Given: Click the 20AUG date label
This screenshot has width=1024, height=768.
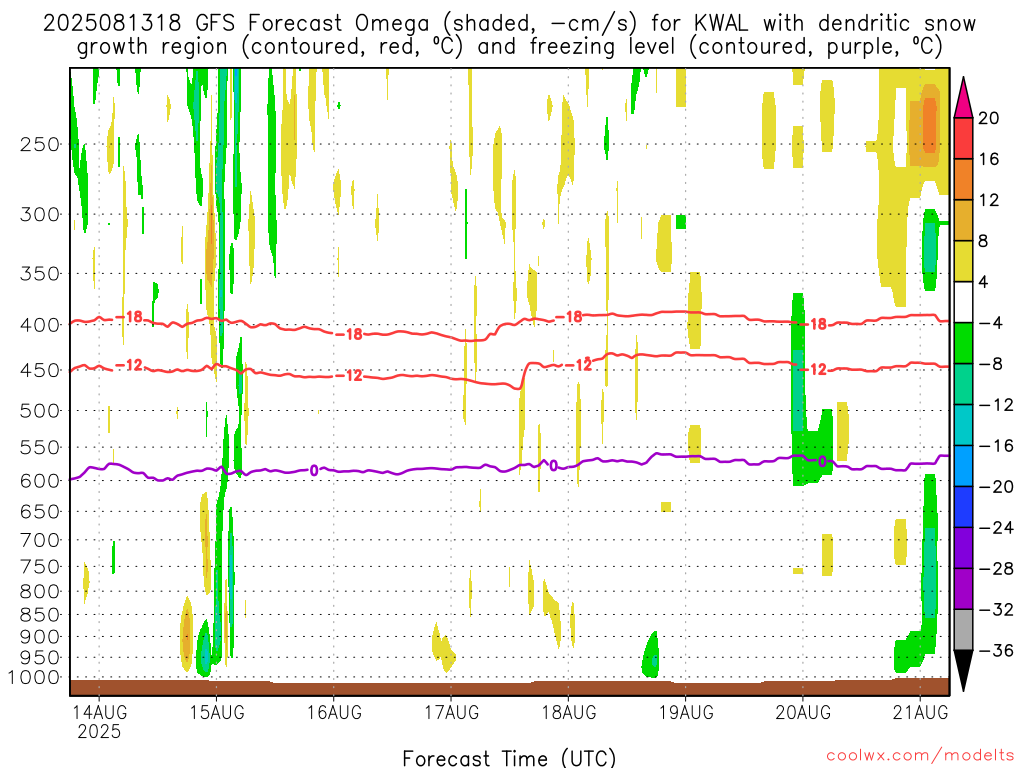Looking at the screenshot, I should point(803,712).
